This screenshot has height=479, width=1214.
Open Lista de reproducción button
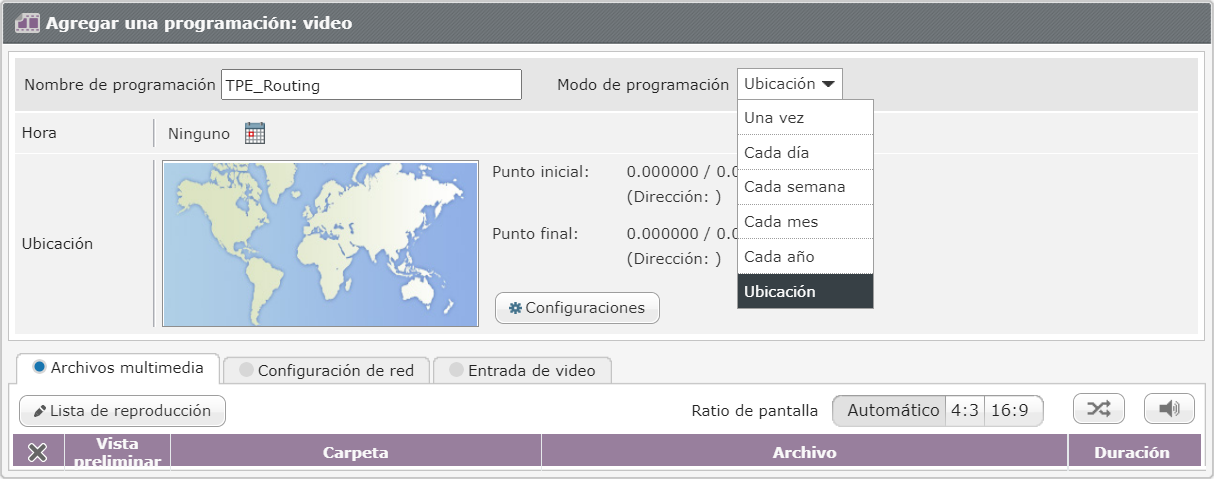[x=122, y=411]
